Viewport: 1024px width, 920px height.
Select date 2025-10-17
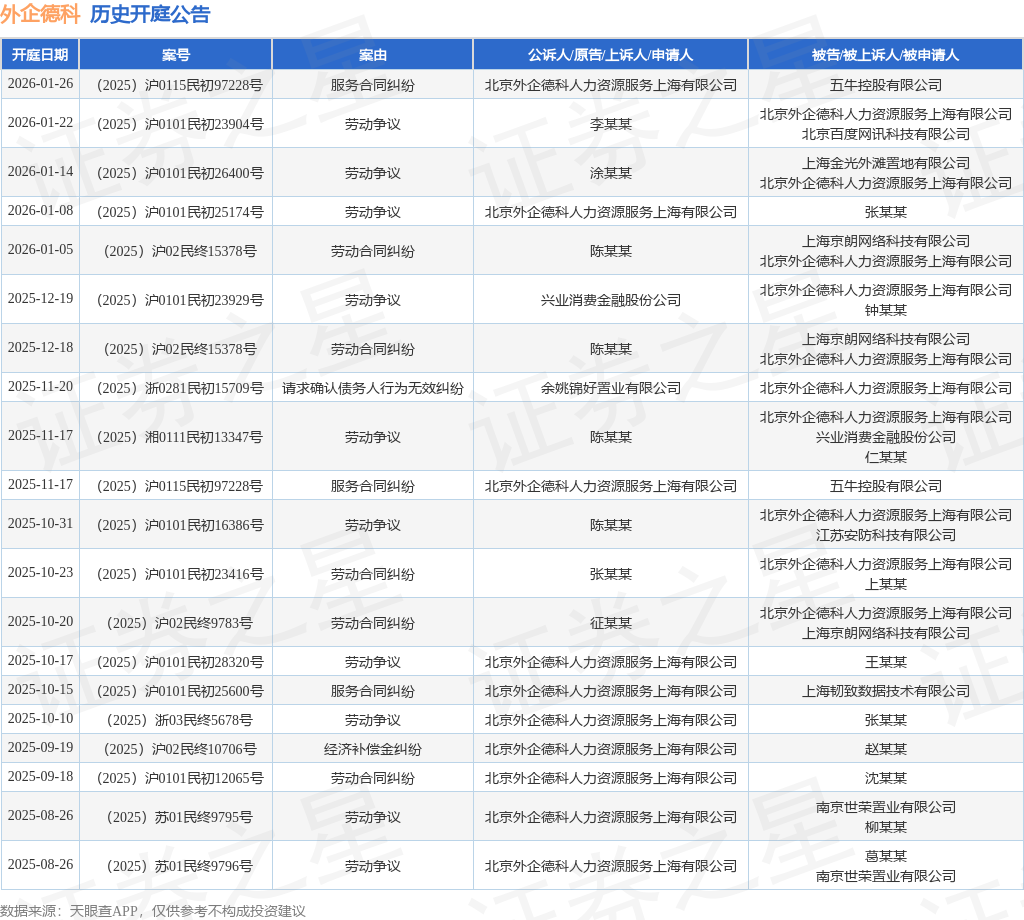(x=40, y=661)
